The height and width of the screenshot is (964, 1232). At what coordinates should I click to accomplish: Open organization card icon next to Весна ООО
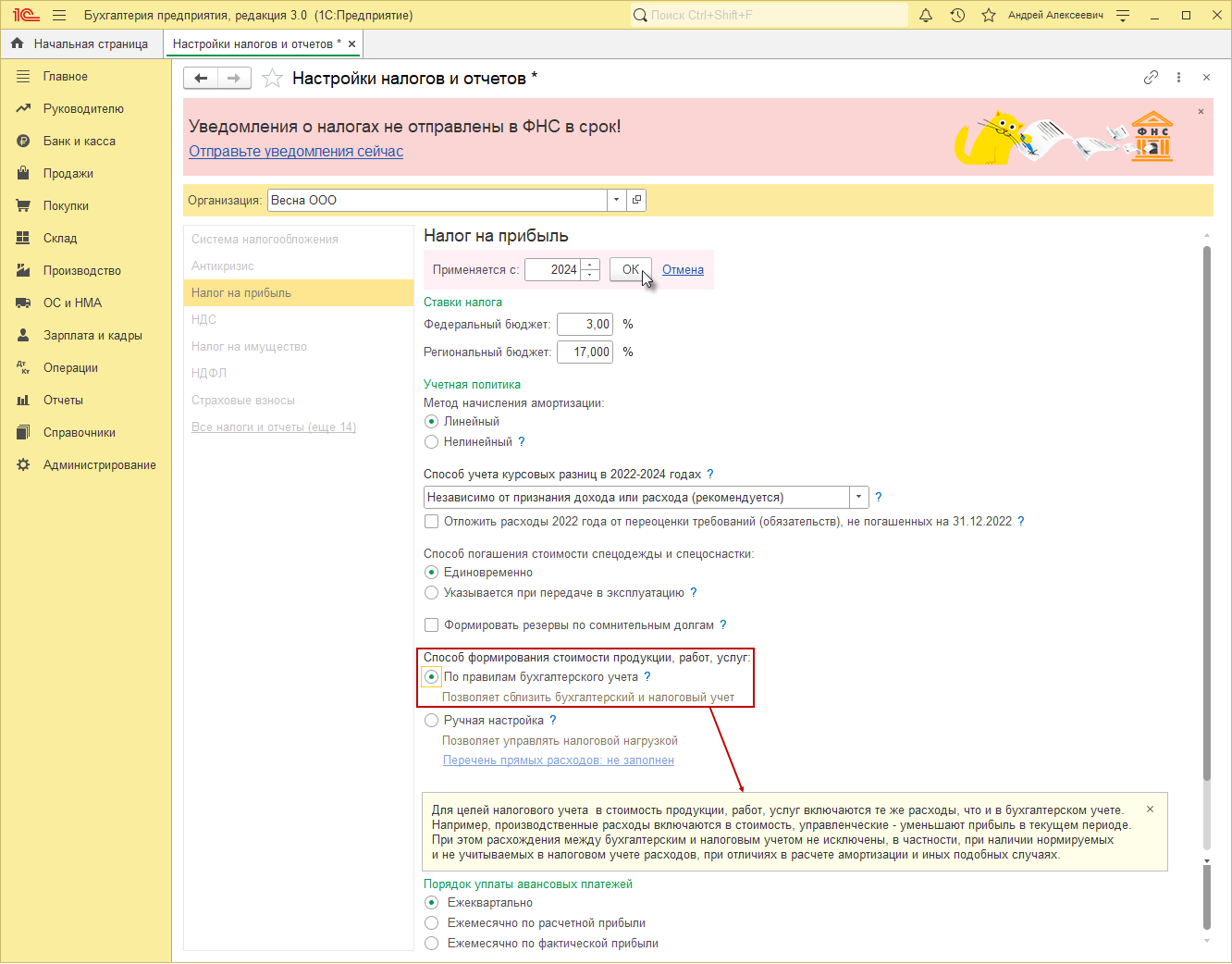click(635, 200)
